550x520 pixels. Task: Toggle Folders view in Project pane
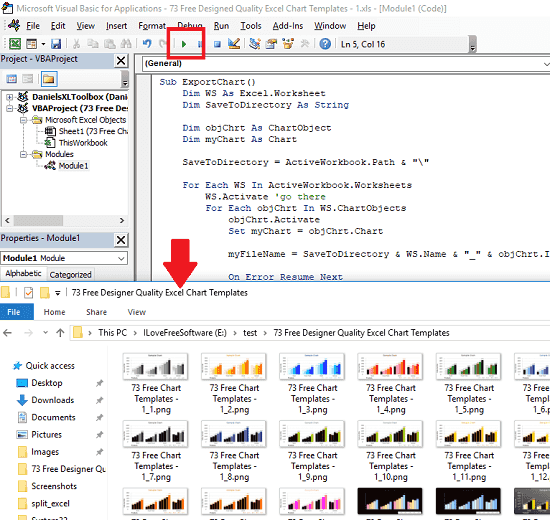(x=49, y=79)
